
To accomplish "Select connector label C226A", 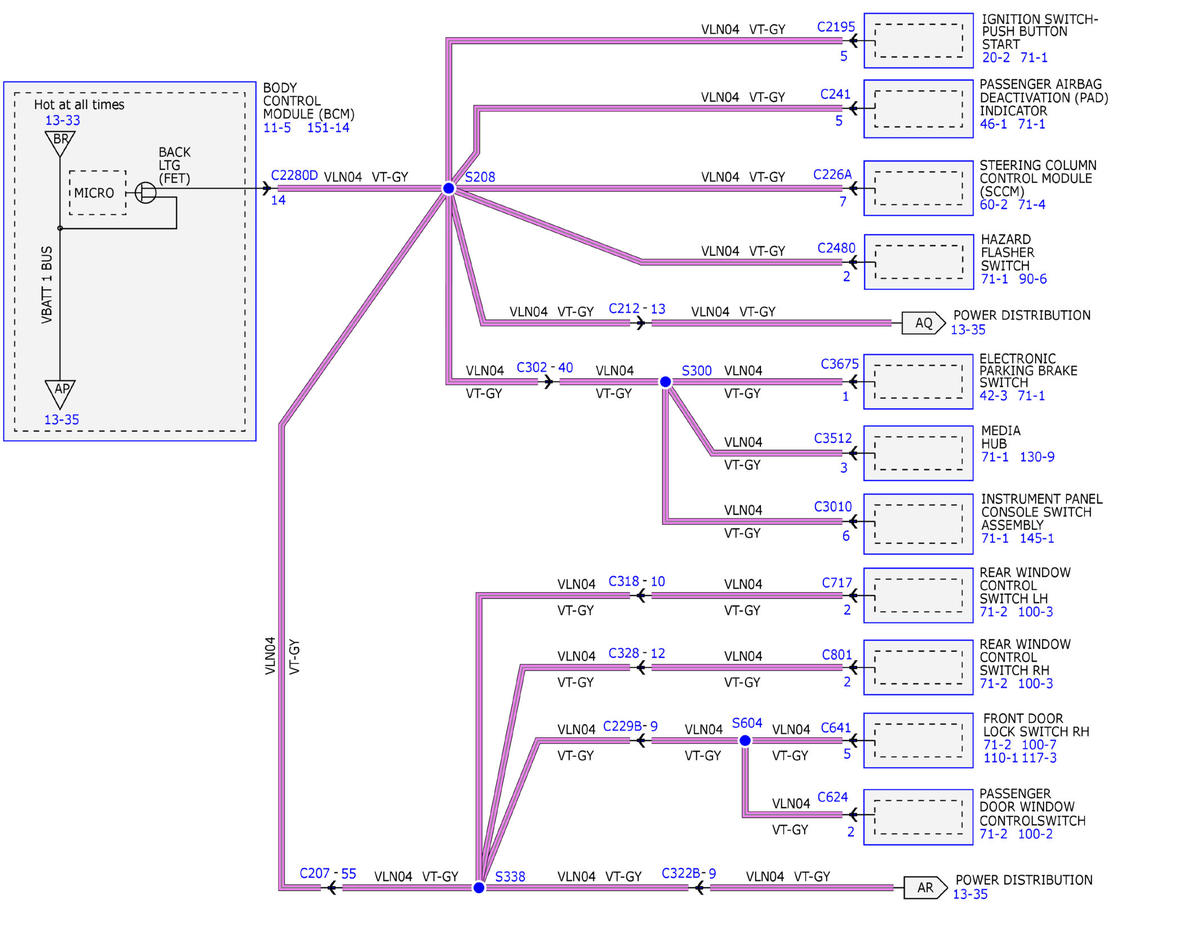I will tap(833, 175).
